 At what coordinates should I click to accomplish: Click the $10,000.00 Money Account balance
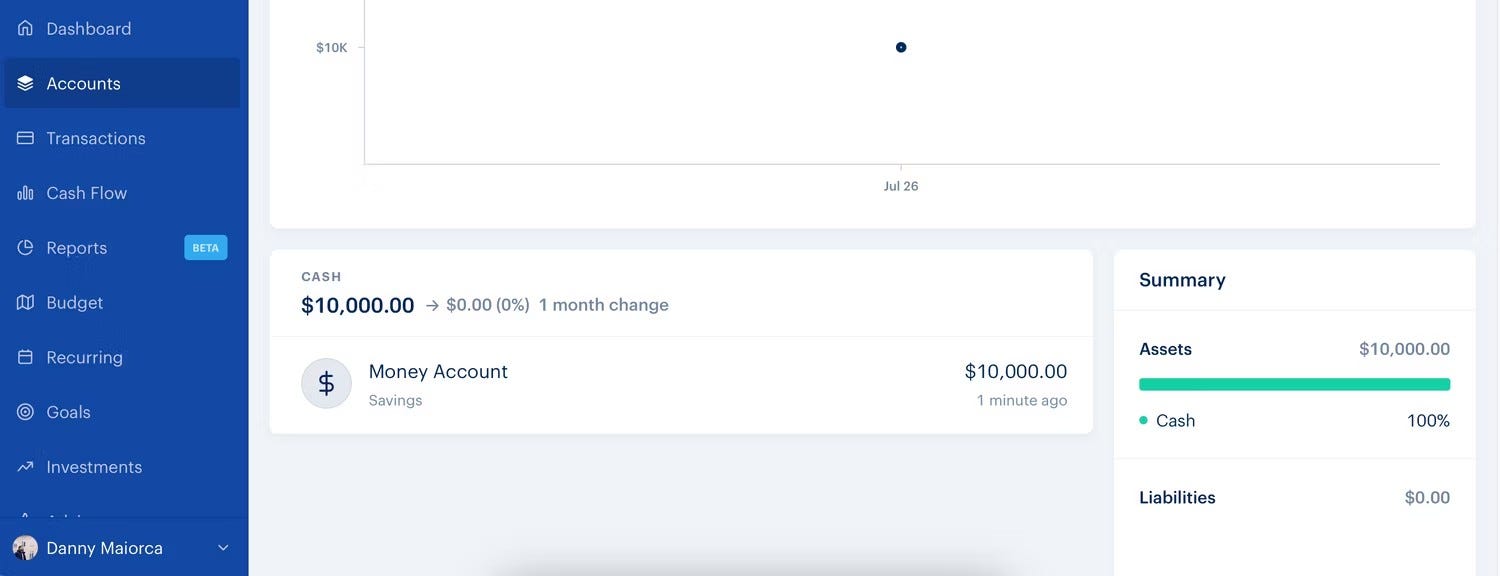click(1016, 372)
